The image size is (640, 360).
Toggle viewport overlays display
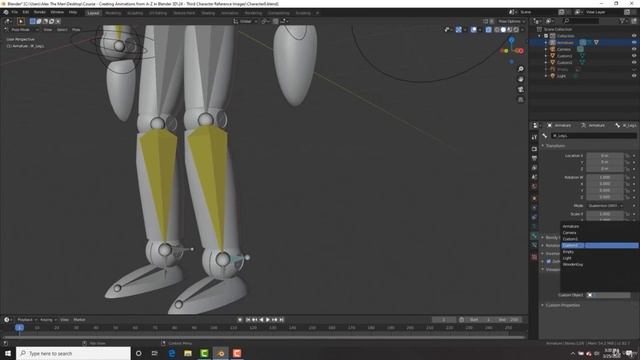473,30
